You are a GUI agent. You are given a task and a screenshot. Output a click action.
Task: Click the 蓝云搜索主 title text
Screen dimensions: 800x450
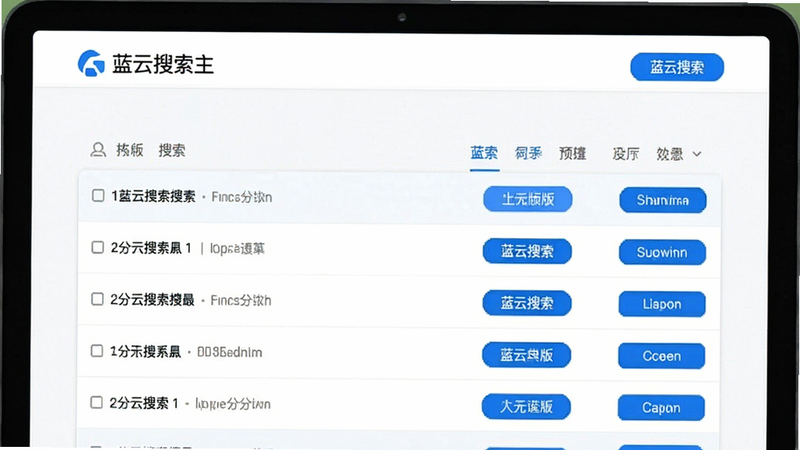pyautogui.click(x=163, y=64)
